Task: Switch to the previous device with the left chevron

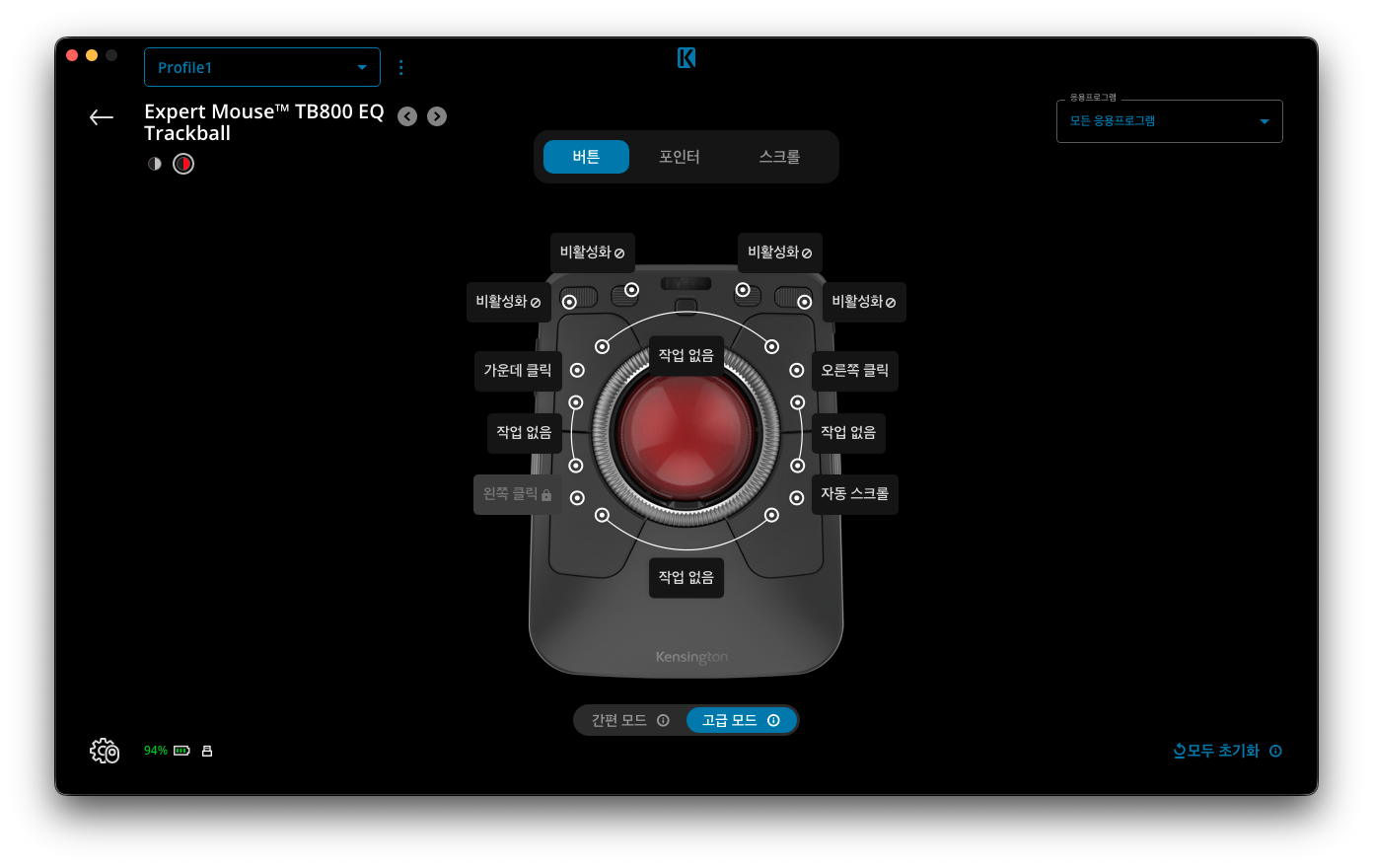Action: (x=407, y=116)
